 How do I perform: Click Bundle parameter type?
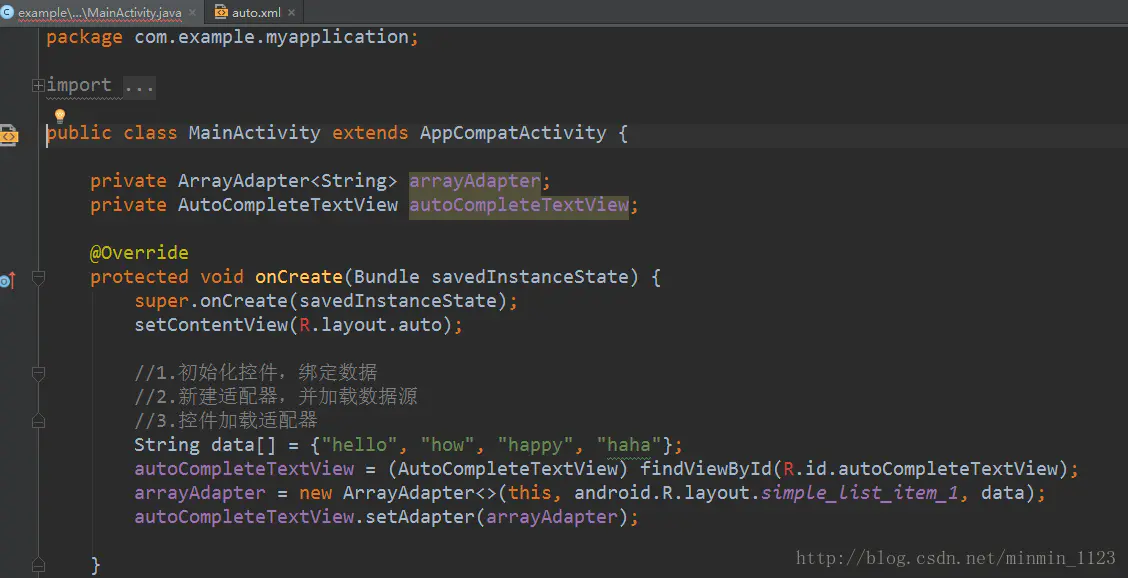(386, 277)
